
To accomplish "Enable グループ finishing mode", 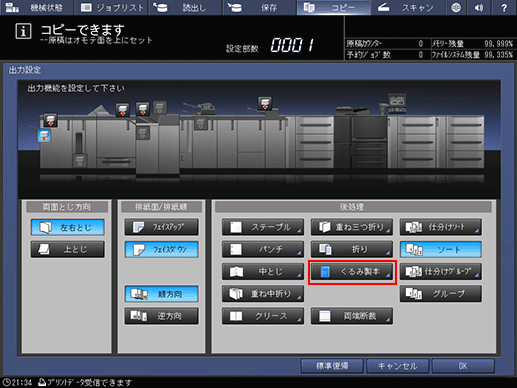I will (x=441, y=294).
